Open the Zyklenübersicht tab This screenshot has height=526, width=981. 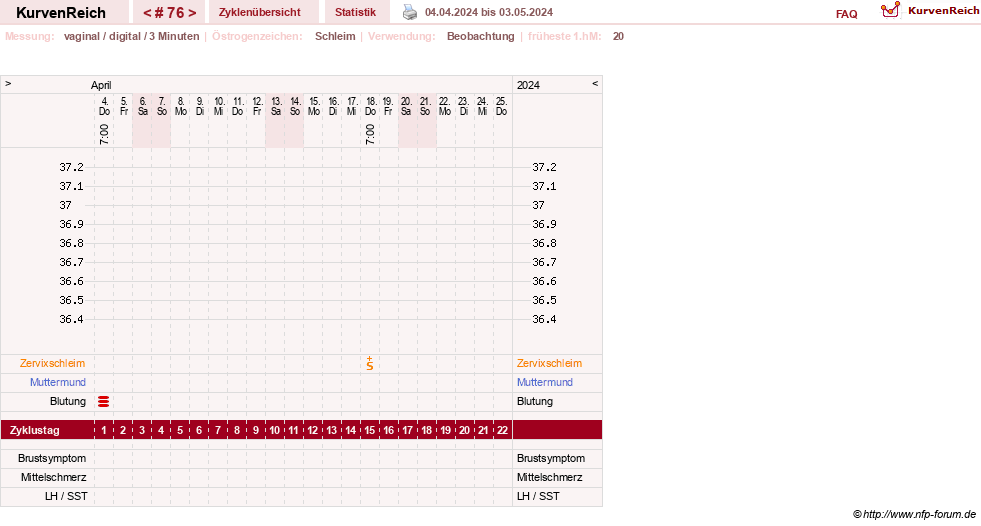(x=260, y=12)
